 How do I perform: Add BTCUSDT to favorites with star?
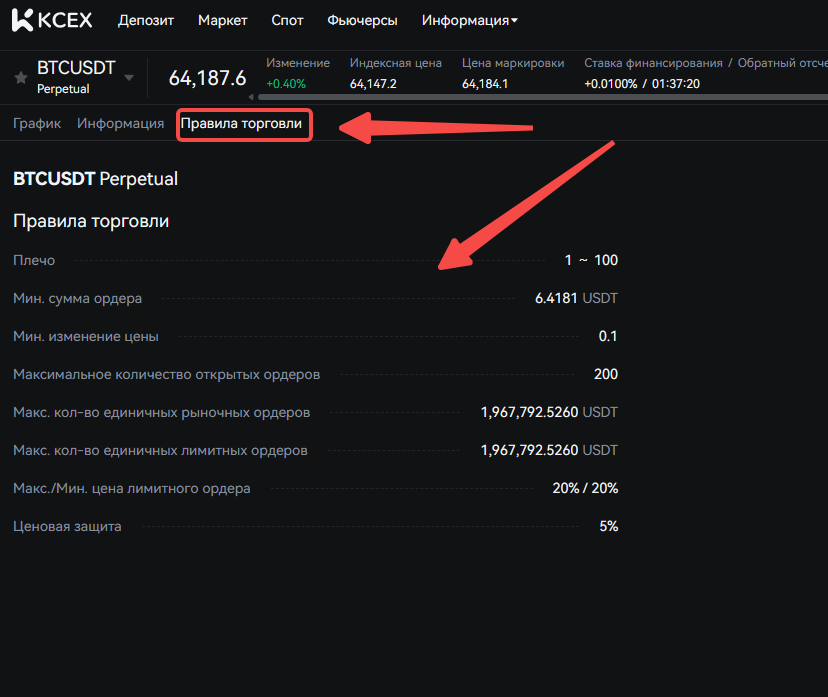click(x=21, y=78)
